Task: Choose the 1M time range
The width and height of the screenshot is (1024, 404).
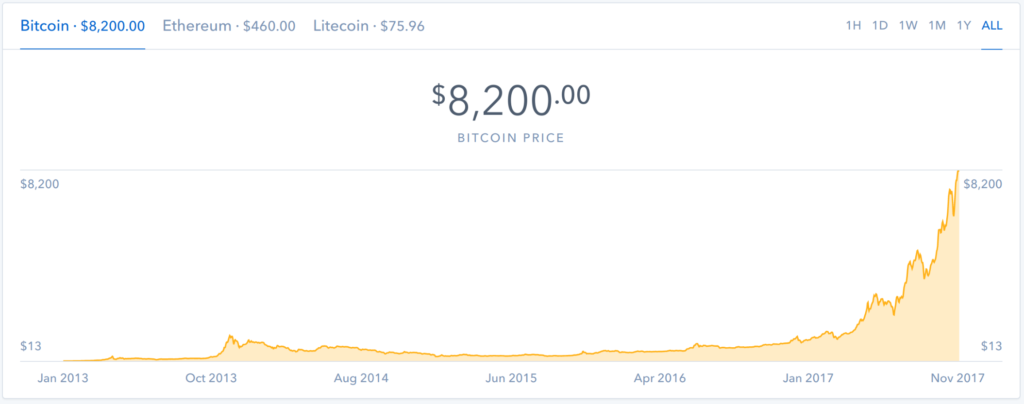Action: coord(937,26)
